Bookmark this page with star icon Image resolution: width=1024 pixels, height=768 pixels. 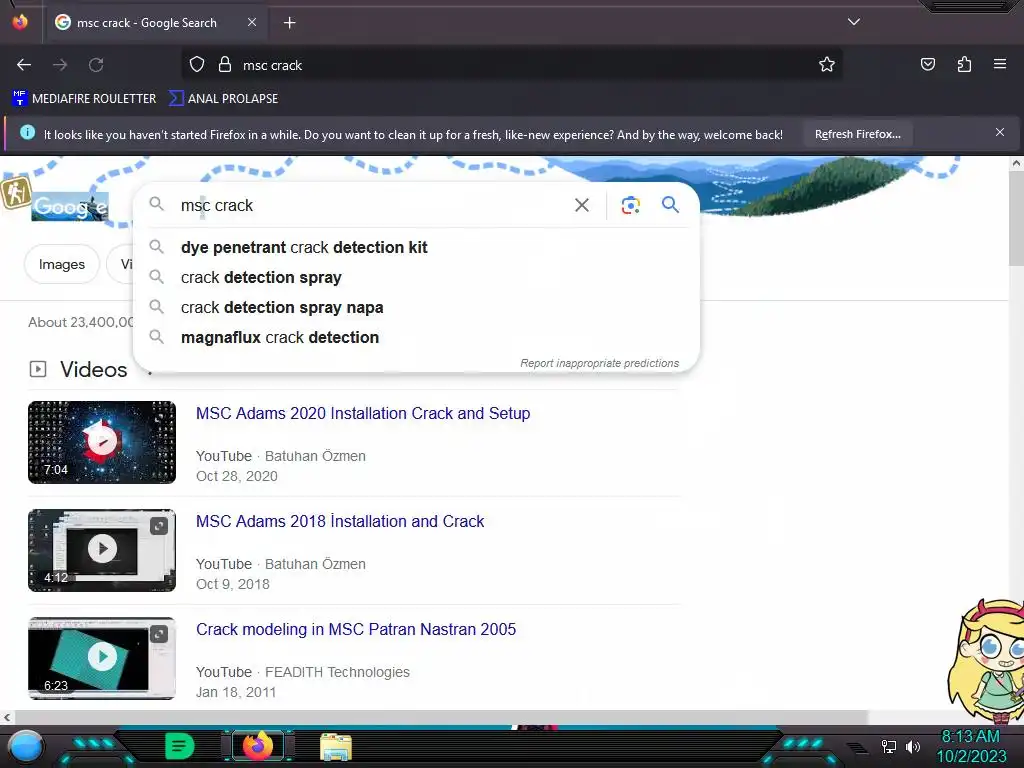827,65
